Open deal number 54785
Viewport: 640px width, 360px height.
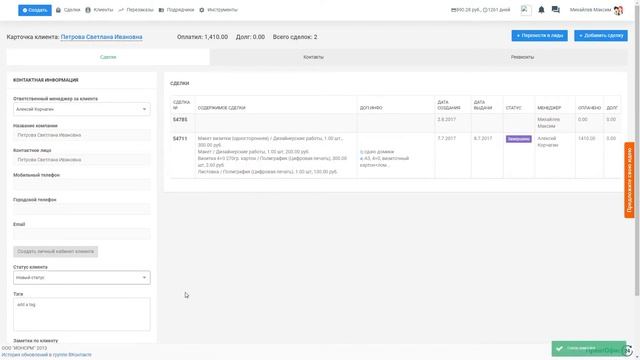pyautogui.click(x=180, y=120)
